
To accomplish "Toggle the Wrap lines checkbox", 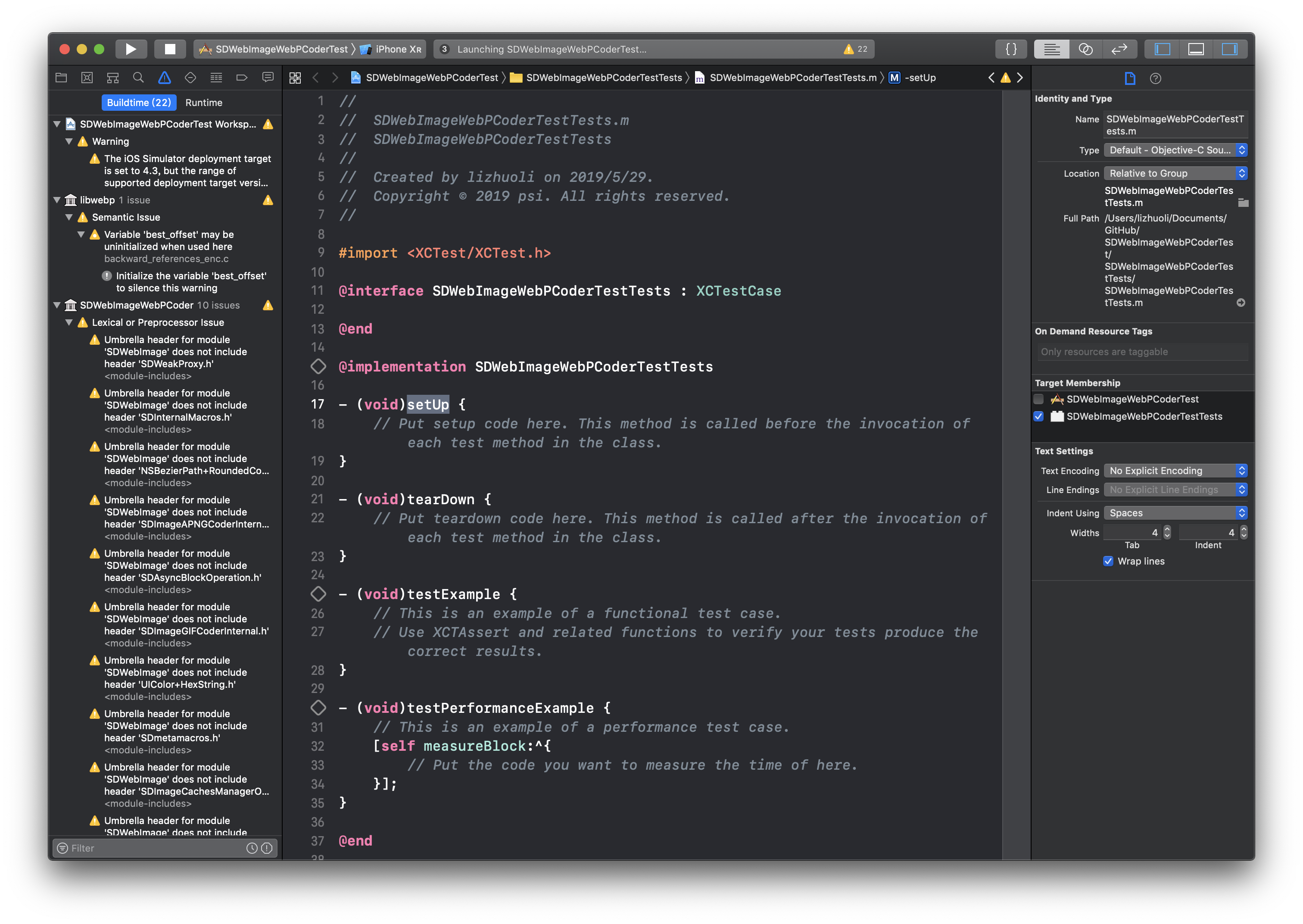I will click(1108, 561).
